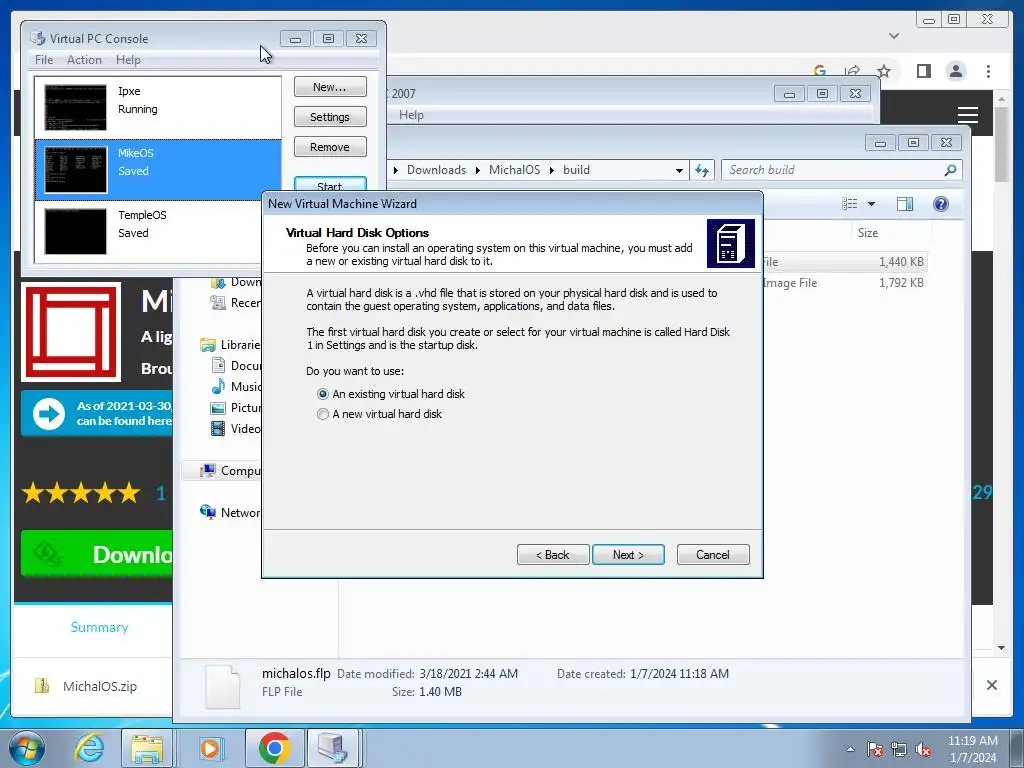
Task: Open File menu in Virtual PC Console
Action: pos(44,59)
